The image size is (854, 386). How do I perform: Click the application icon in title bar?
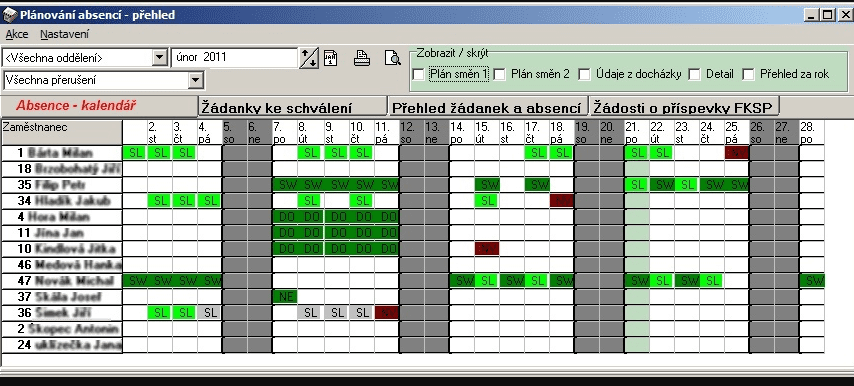pyautogui.click(x=10, y=15)
